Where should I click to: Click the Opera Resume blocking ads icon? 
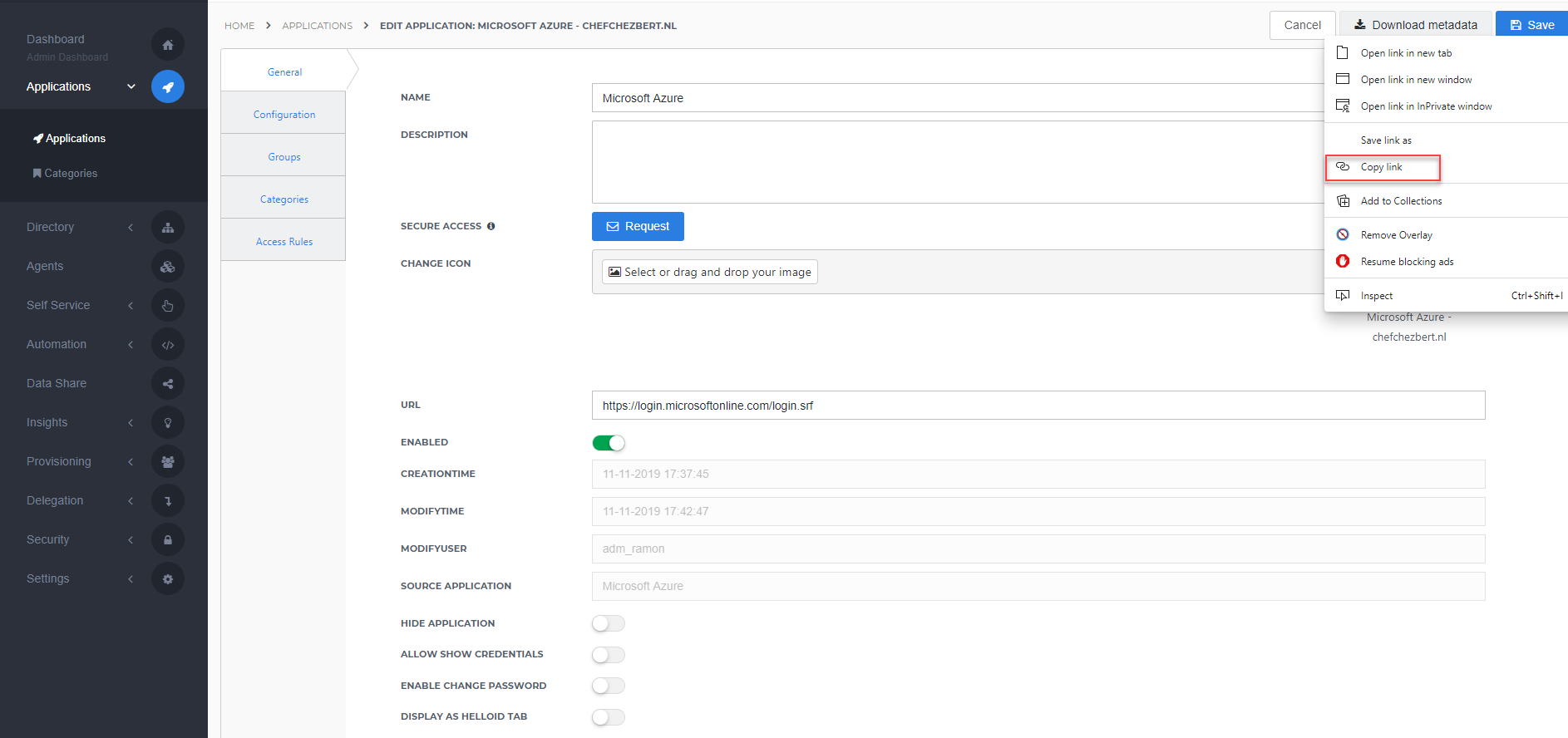[x=1343, y=261]
